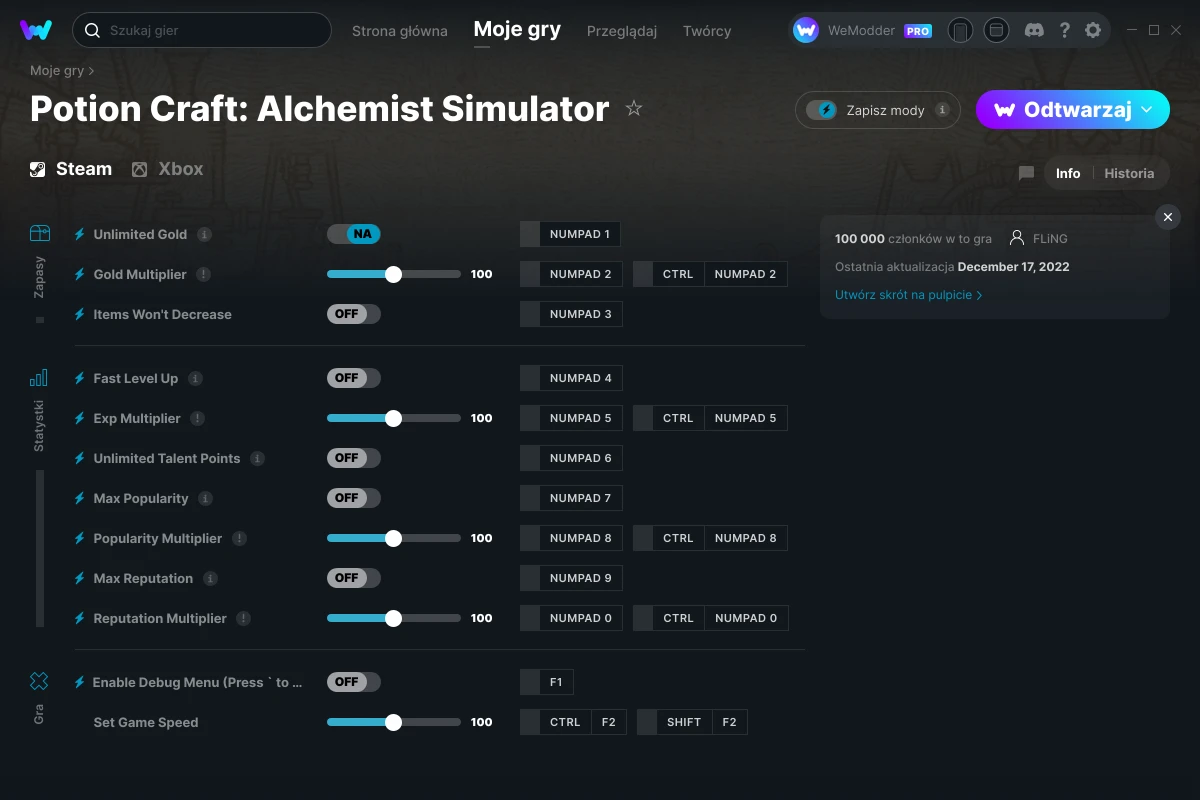Click CTRL NUMPAD 2 hotkey button

point(710,274)
